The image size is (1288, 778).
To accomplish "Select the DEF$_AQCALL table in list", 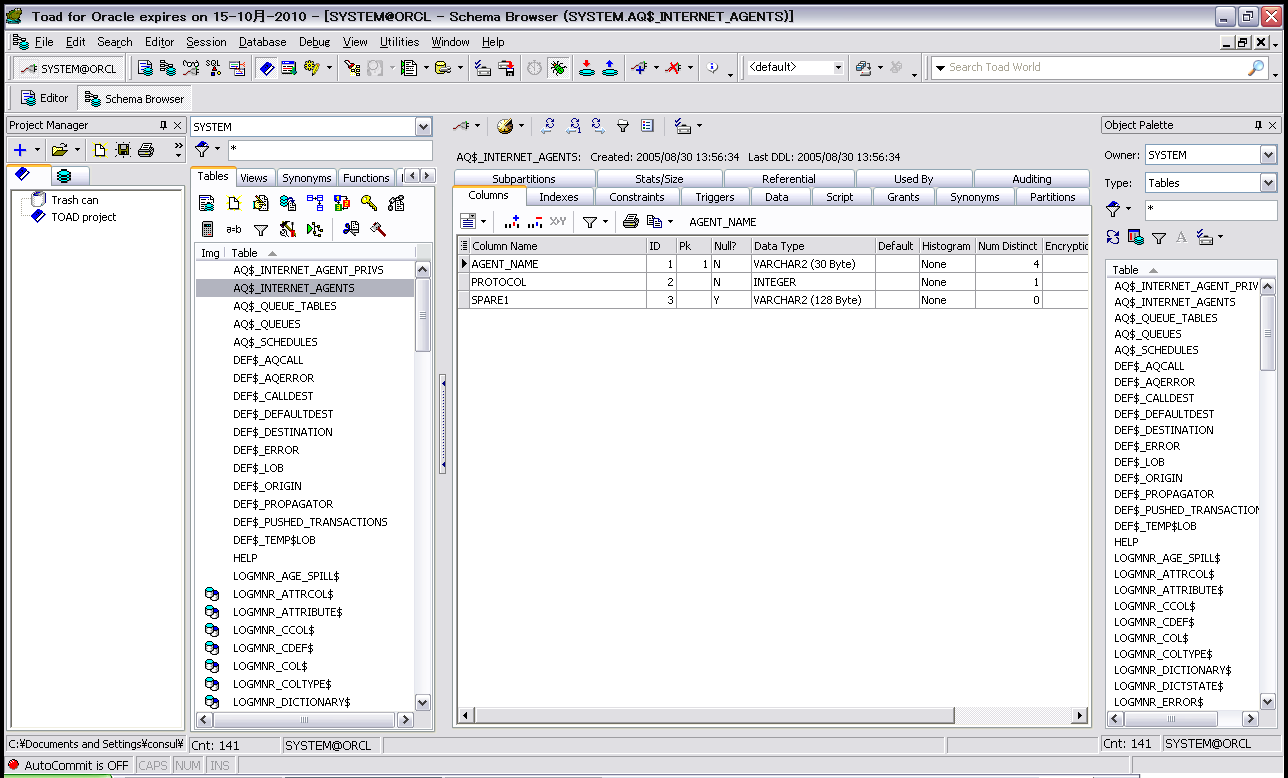I will click(x=268, y=360).
